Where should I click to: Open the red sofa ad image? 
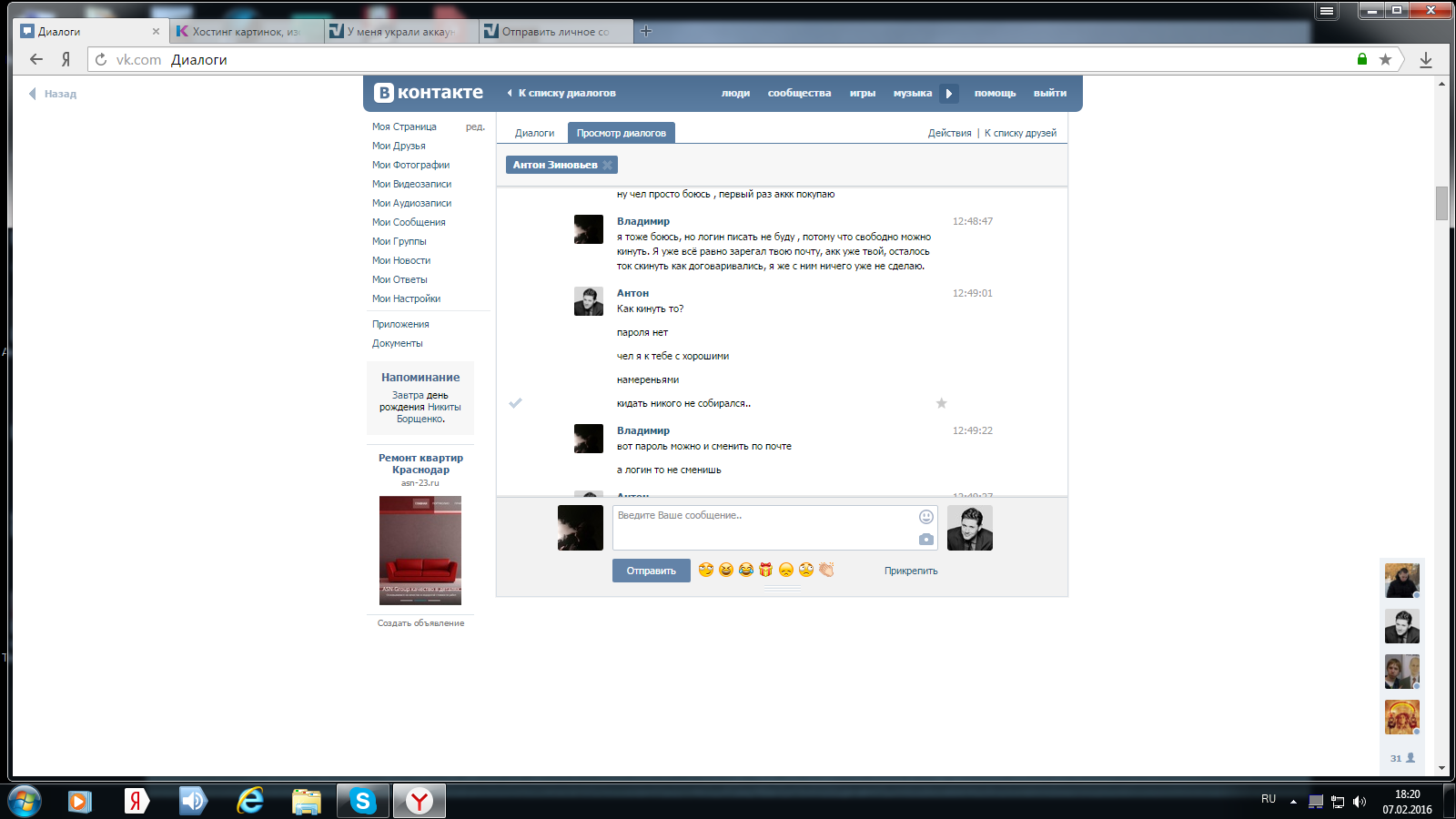pos(420,551)
